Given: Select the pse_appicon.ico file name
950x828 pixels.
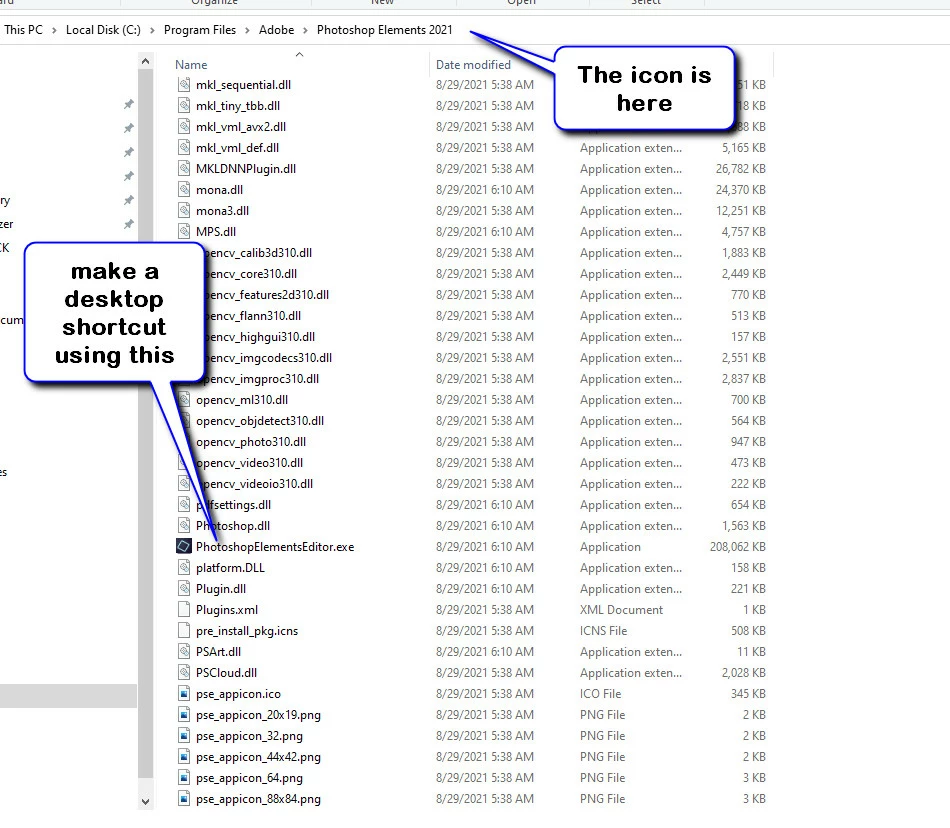Looking at the screenshot, I should pyautogui.click(x=238, y=694).
